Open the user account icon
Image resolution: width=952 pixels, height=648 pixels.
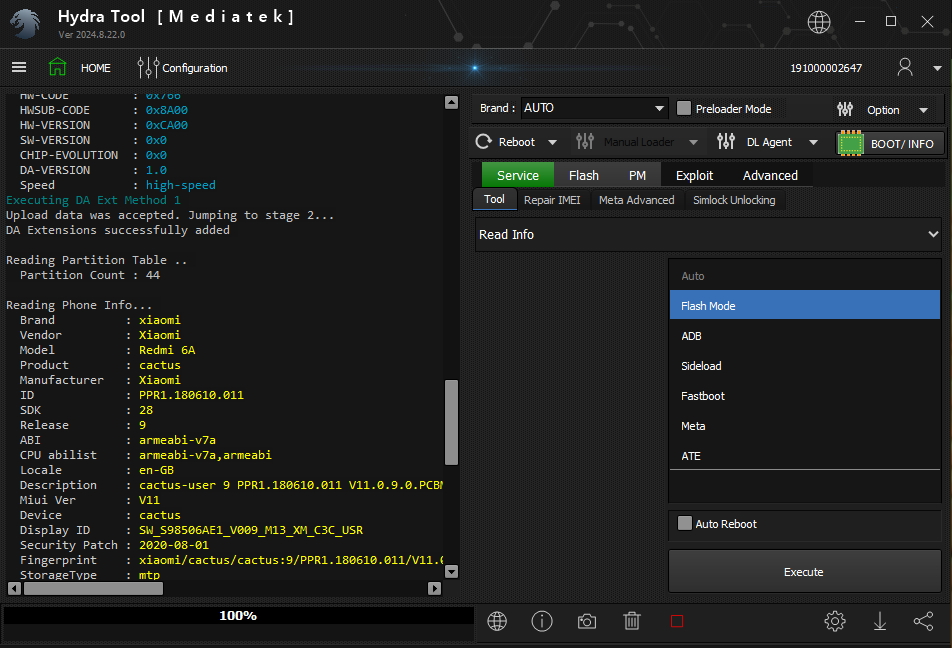905,67
